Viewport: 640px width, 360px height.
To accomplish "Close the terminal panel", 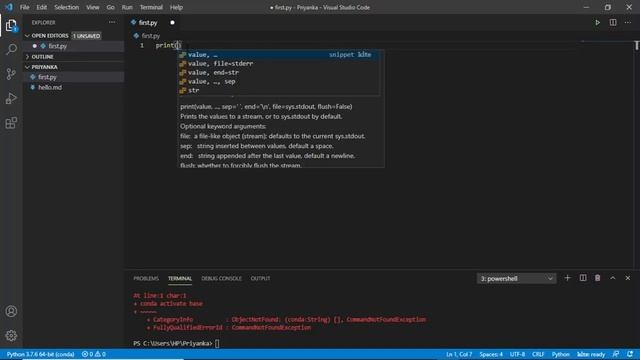I will click(628, 278).
